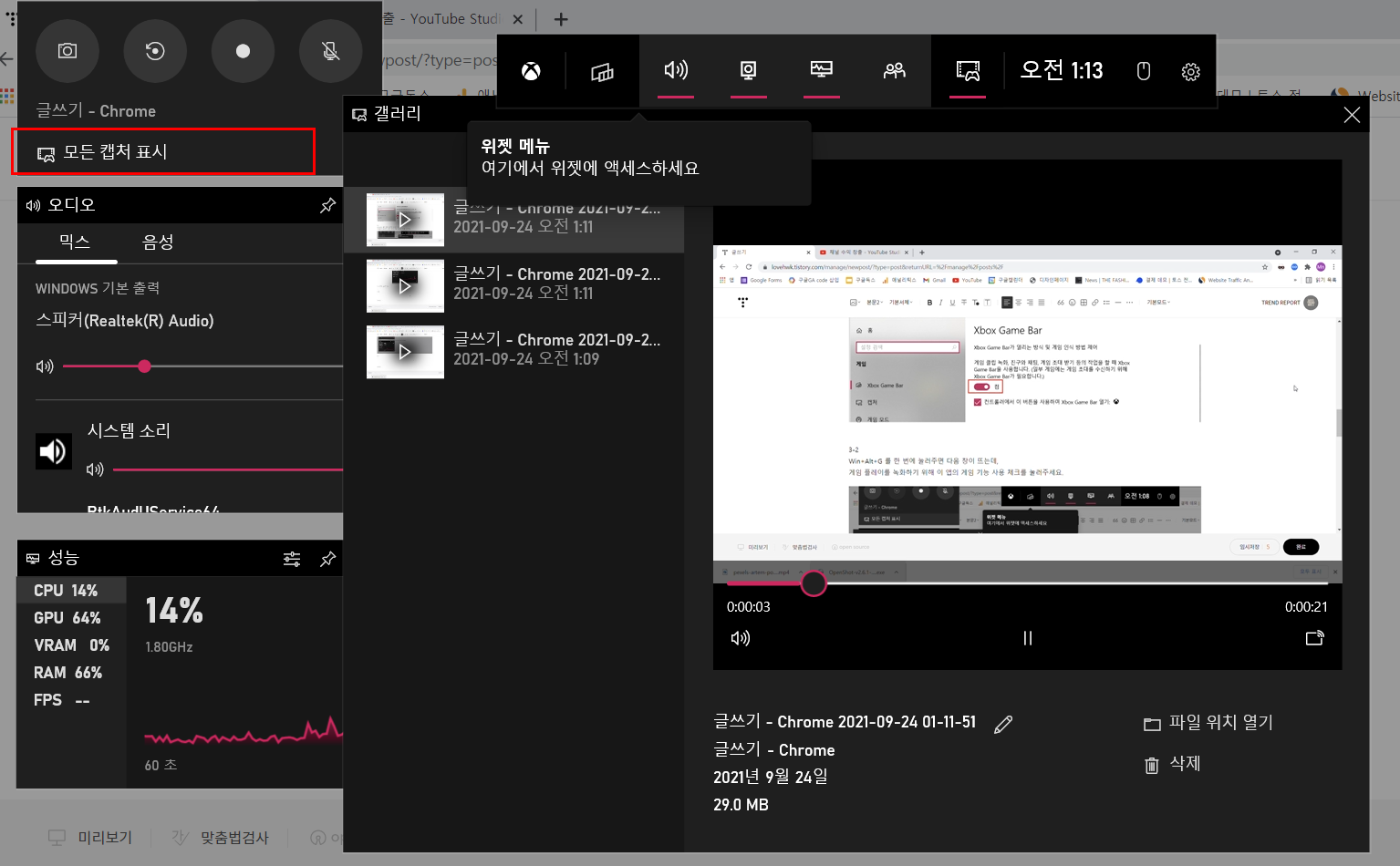This screenshot has width=1400, height=866.
Task: Open performance widget options sliders icon
Action: point(292,559)
